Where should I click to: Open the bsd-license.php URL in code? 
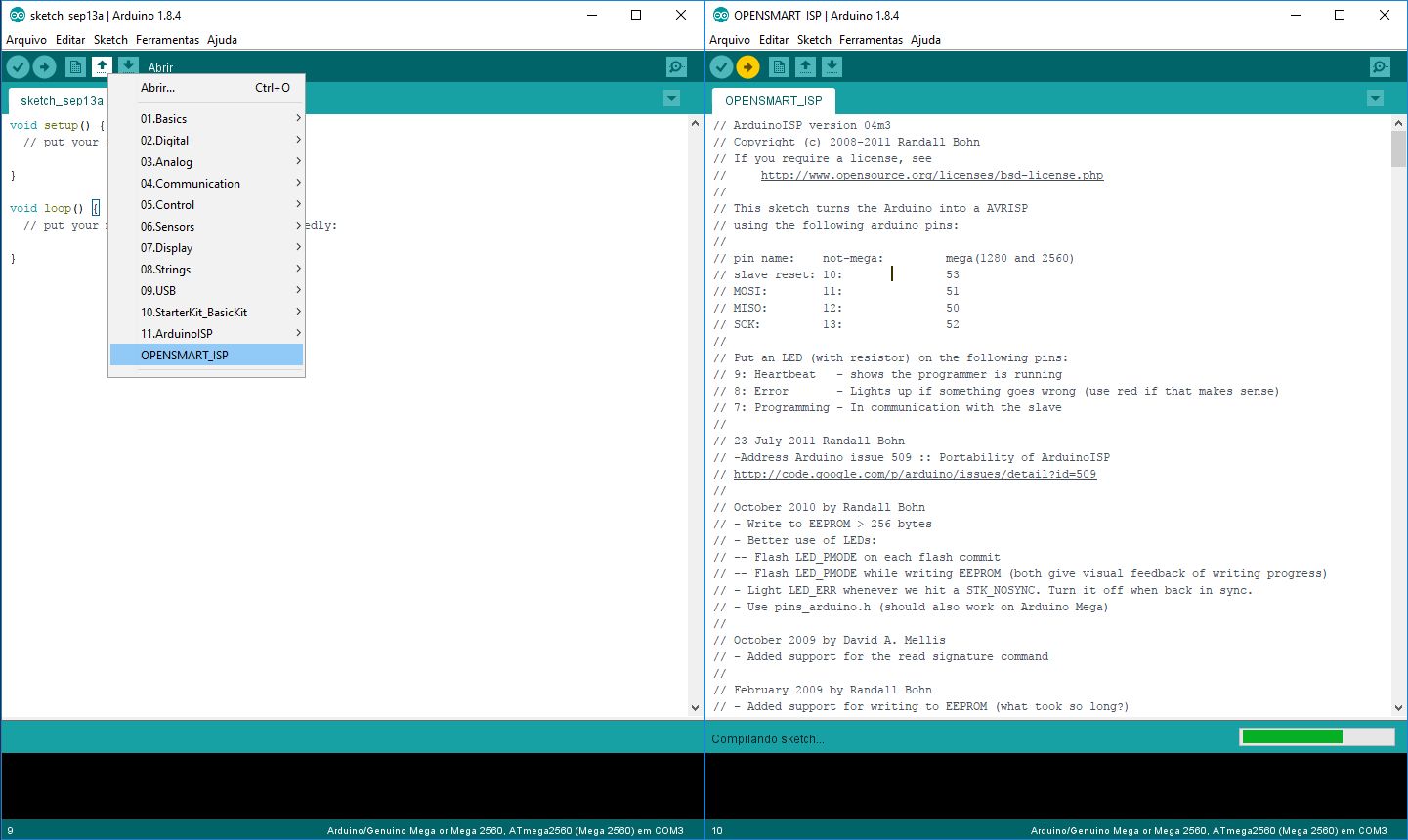click(x=932, y=176)
